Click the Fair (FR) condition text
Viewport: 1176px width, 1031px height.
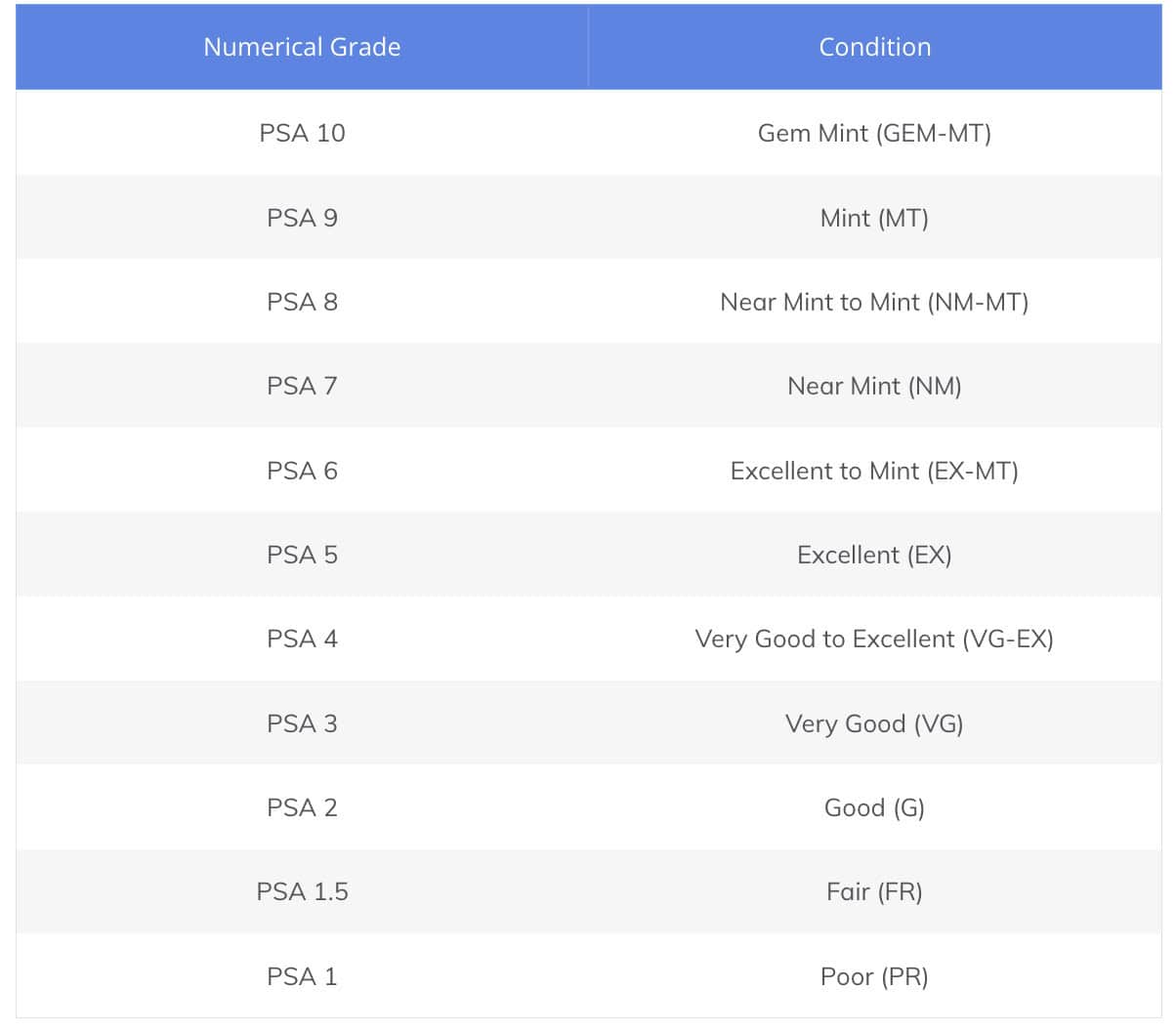[x=874, y=891]
